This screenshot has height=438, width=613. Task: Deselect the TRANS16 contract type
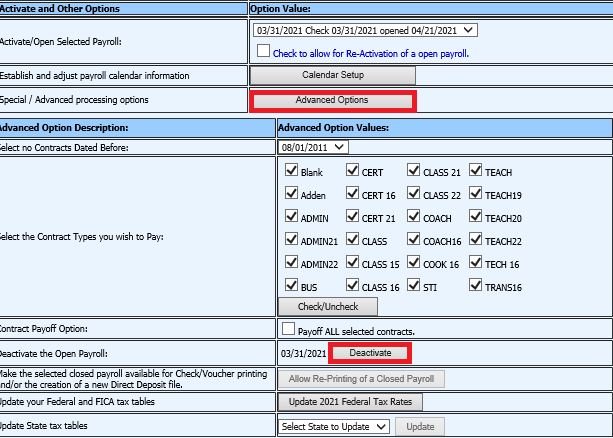[x=476, y=287]
